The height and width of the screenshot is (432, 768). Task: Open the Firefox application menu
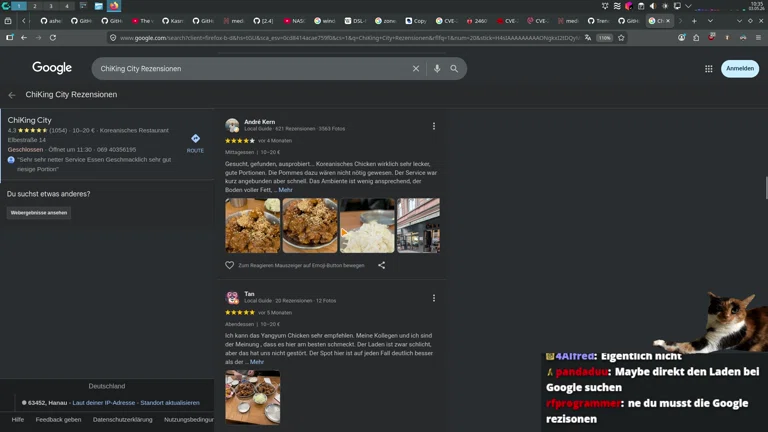point(758,38)
